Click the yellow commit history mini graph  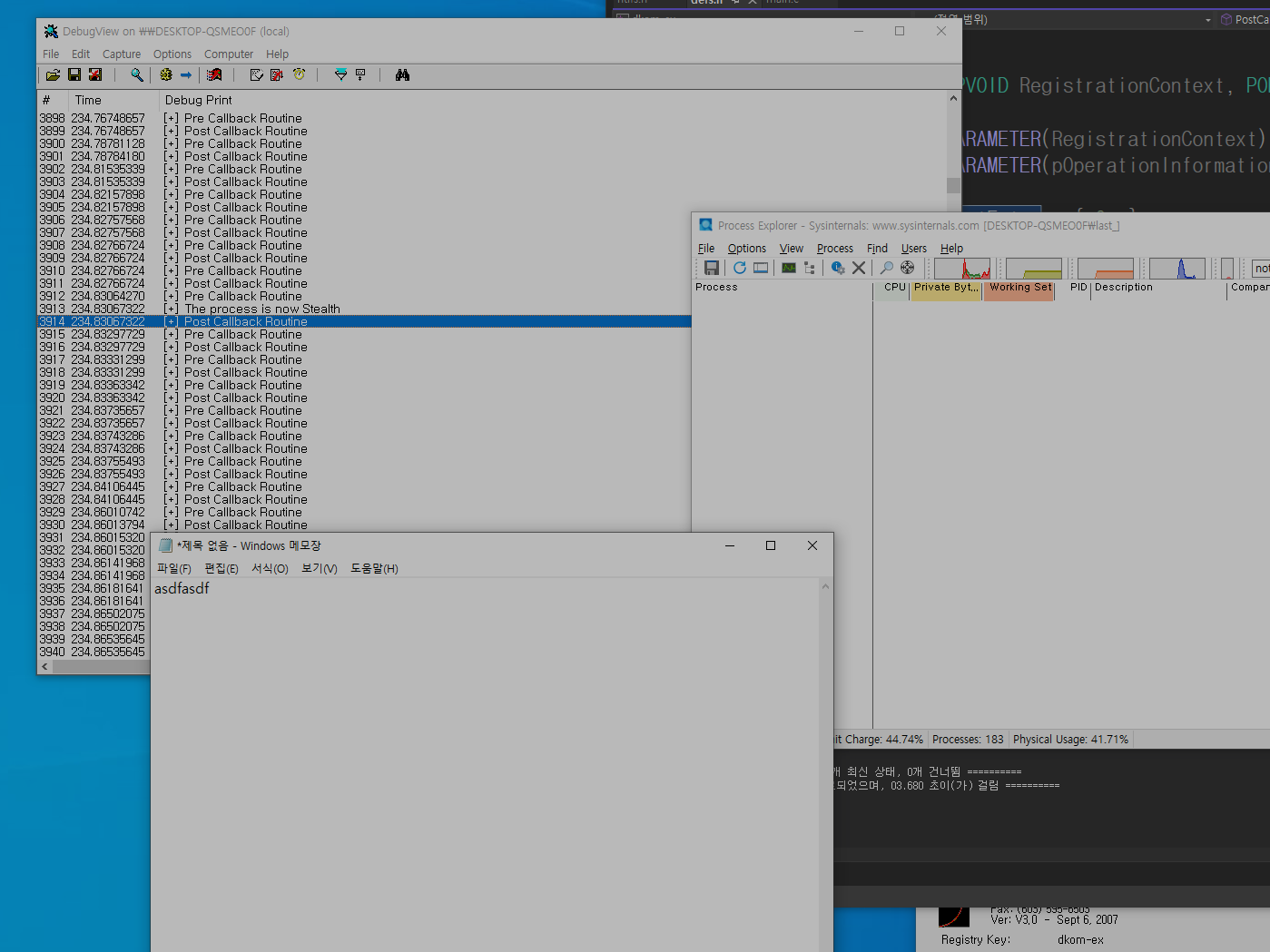coord(1034,269)
